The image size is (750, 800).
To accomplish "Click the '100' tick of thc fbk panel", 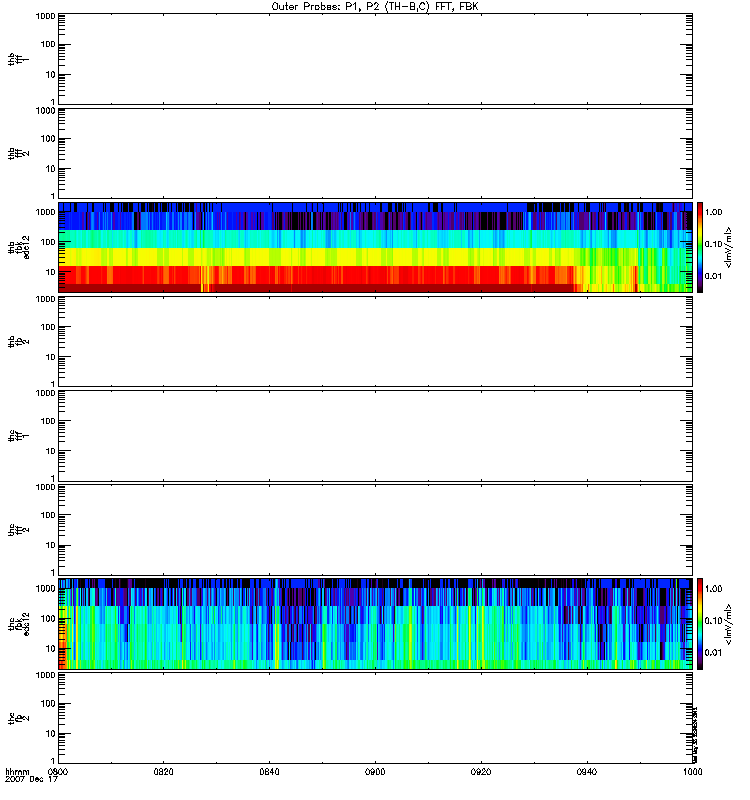I will (x=48, y=619).
